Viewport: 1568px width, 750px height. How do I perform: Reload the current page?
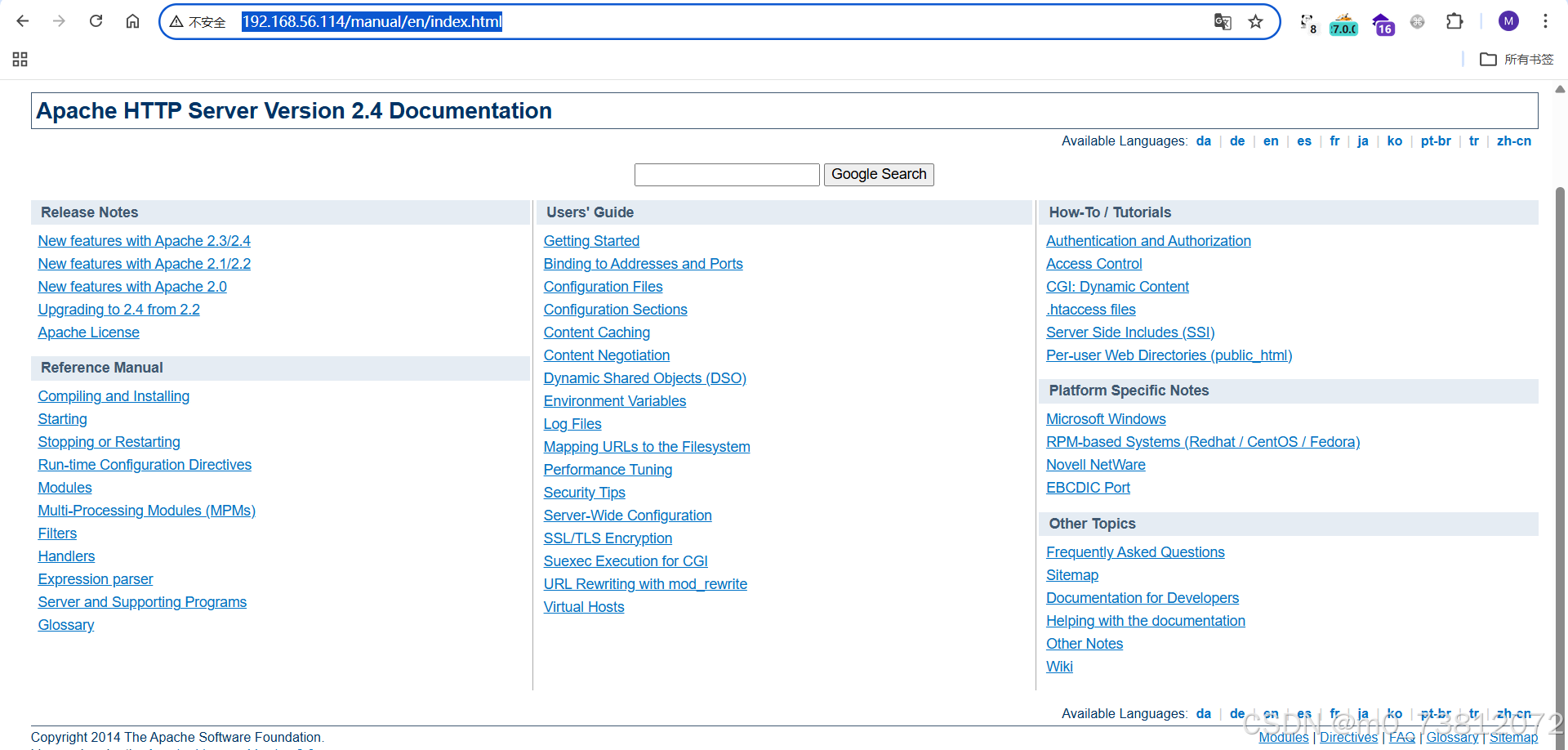96,21
